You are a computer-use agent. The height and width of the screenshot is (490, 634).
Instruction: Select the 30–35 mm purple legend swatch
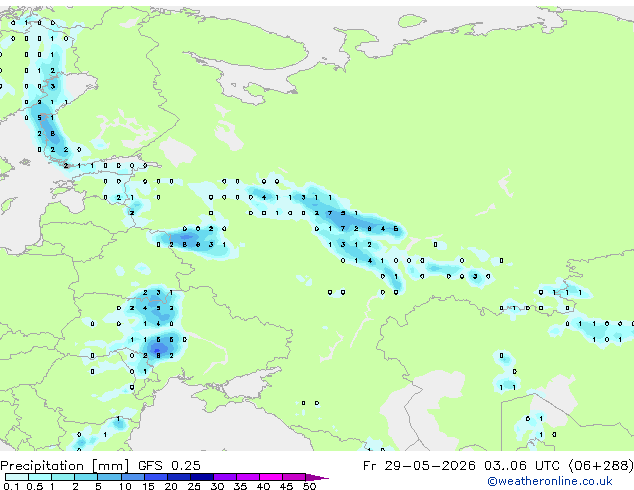[x=225, y=477]
